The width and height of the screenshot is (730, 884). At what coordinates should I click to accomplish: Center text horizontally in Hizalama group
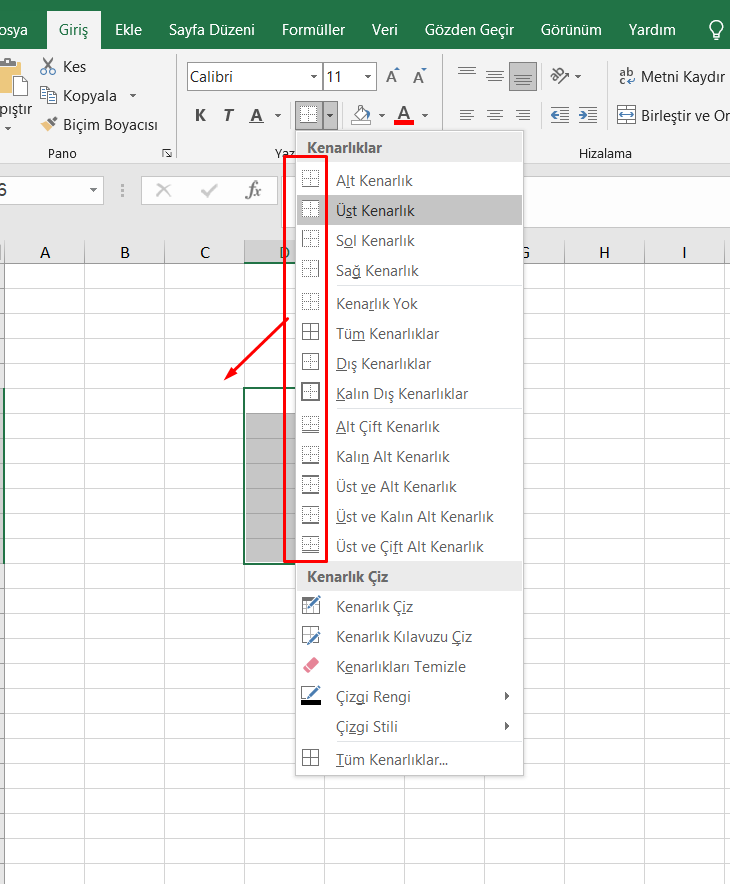tap(495, 115)
